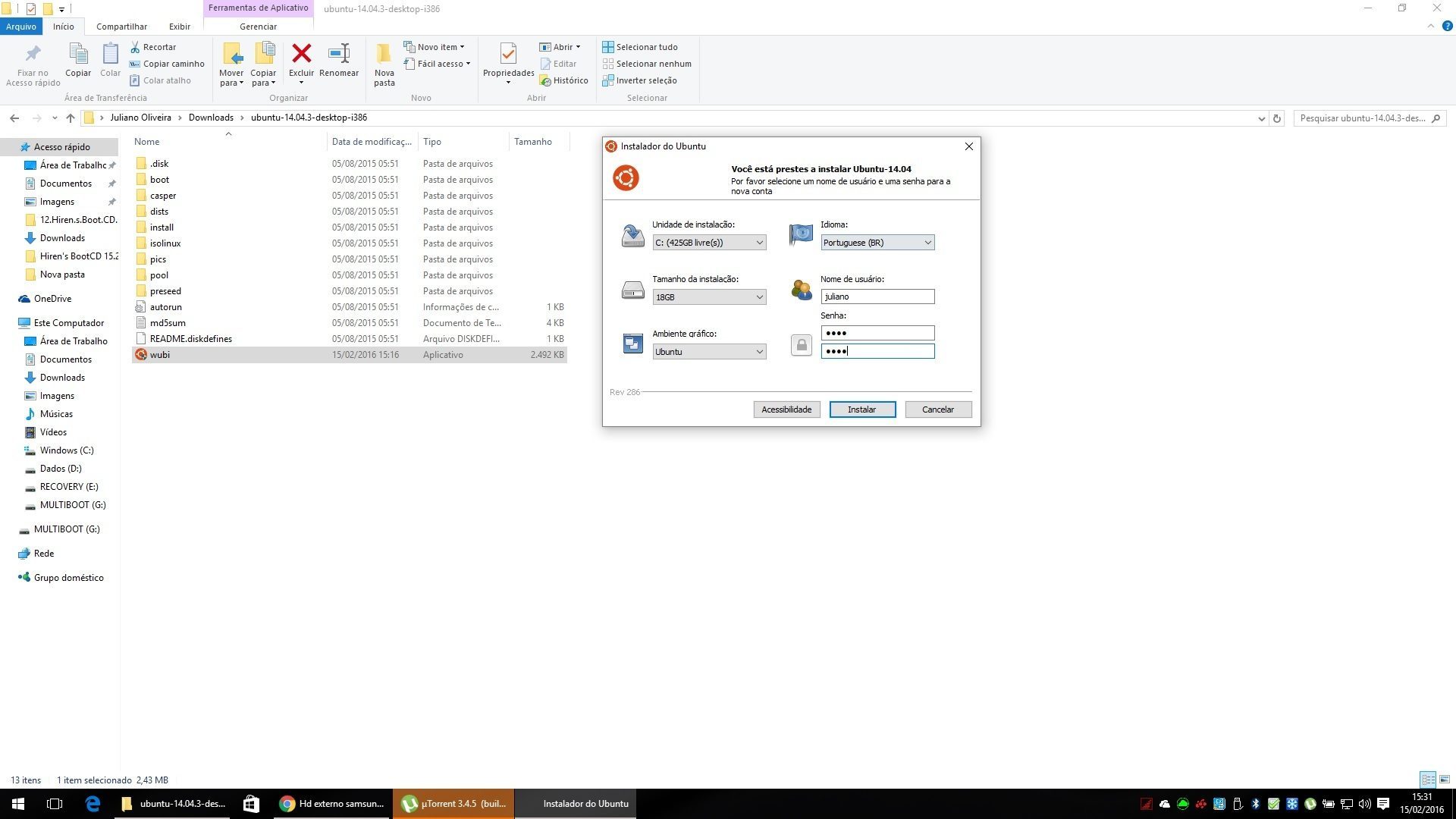Click the Nova pasta icon
The width and height of the screenshot is (1456, 819).
coord(384,53)
